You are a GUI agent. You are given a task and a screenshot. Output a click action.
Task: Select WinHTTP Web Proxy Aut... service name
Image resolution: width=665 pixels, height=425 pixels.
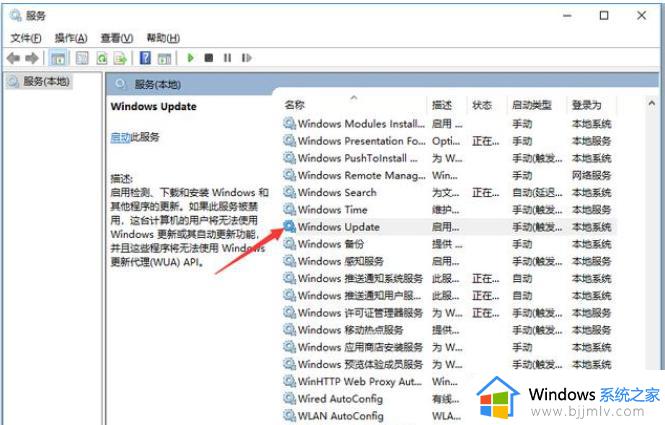click(360, 381)
